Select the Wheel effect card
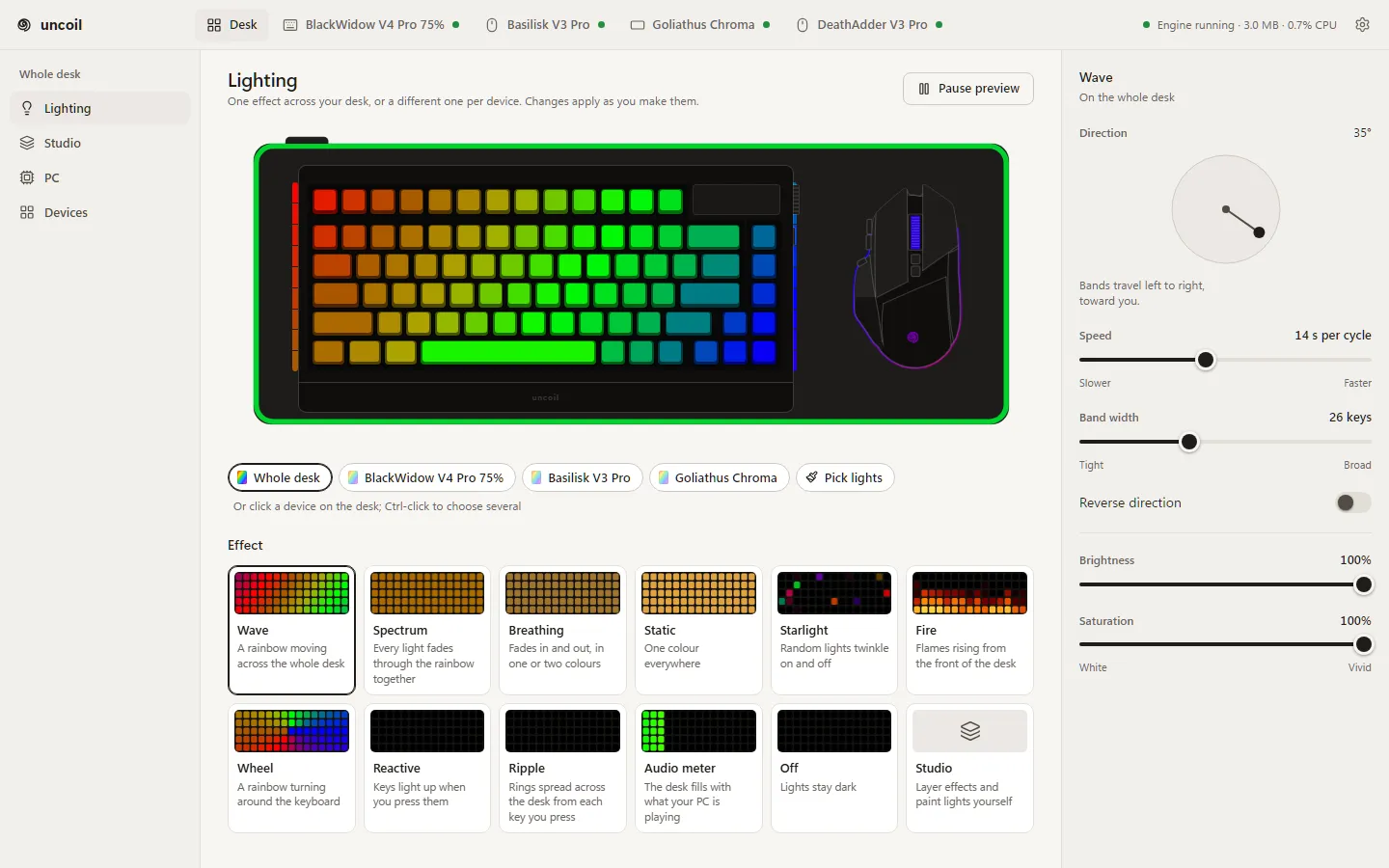 click(x=291, y=768)
